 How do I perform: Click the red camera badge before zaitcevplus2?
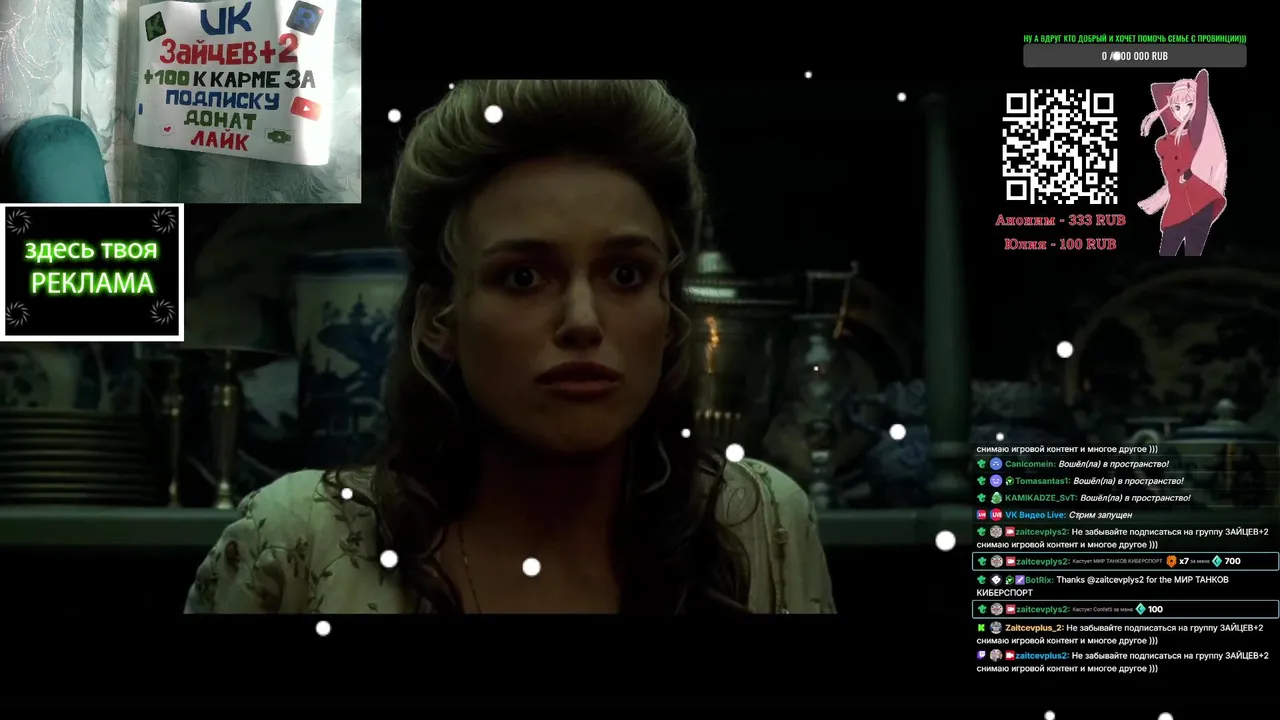coord(1010,656)
